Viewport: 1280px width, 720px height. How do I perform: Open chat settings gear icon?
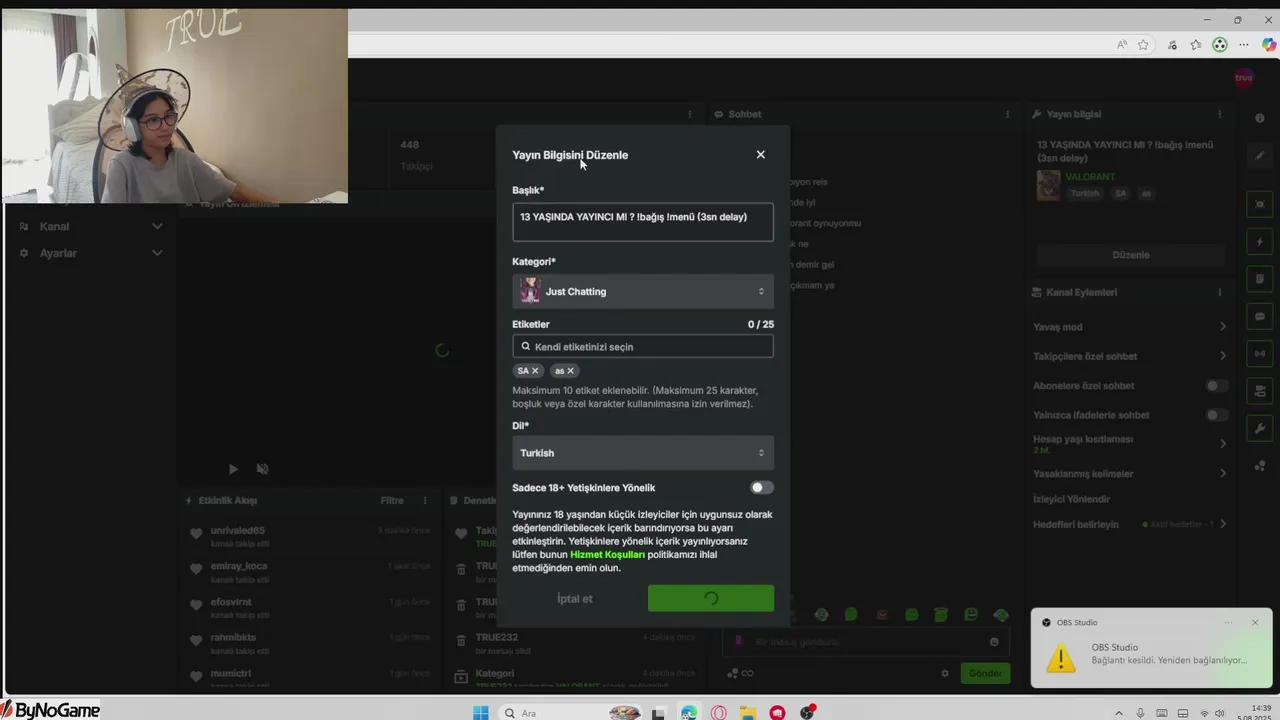945,674
